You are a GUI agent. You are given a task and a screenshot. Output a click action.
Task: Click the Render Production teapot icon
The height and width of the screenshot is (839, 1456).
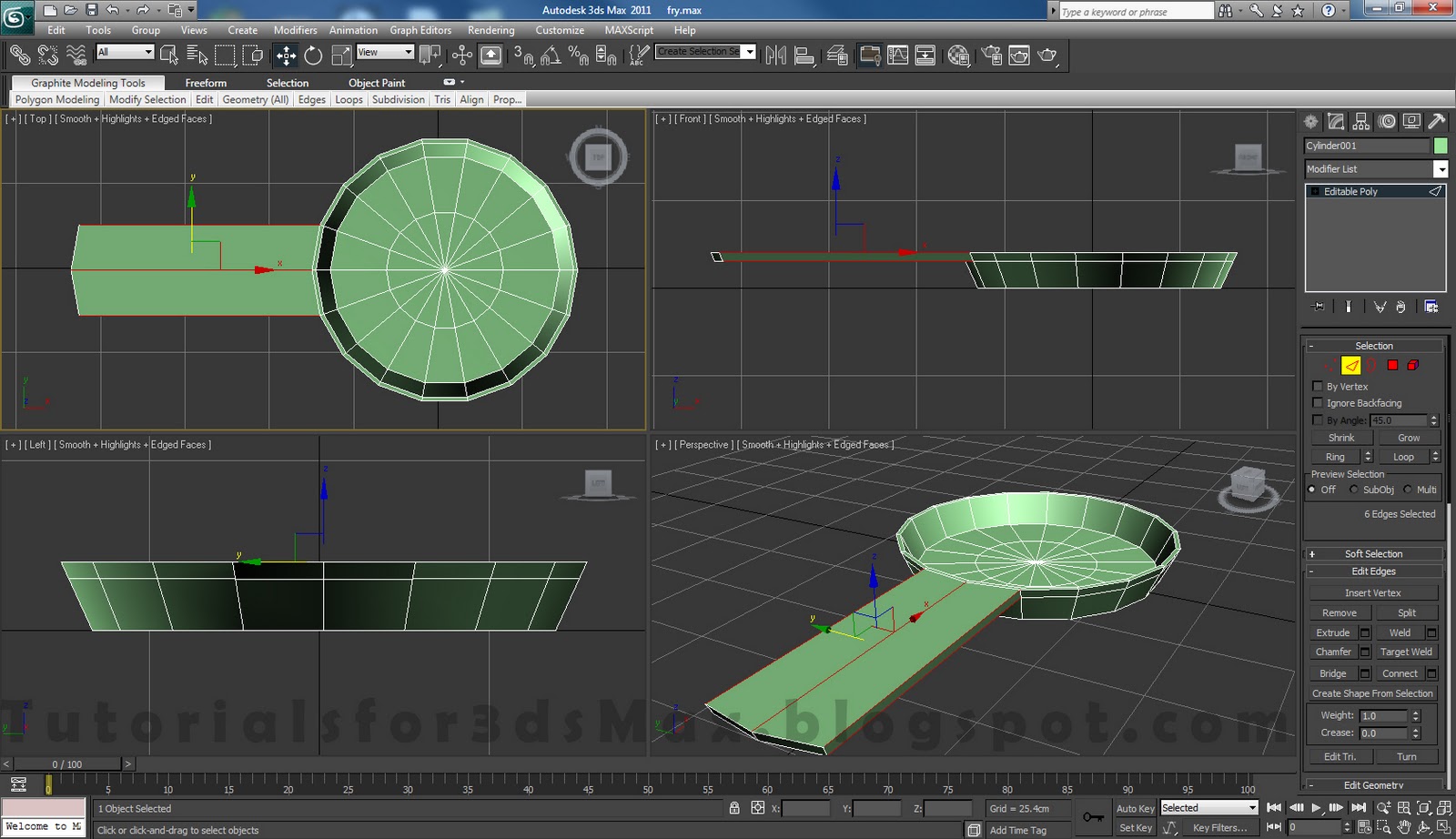point(1046,55)
